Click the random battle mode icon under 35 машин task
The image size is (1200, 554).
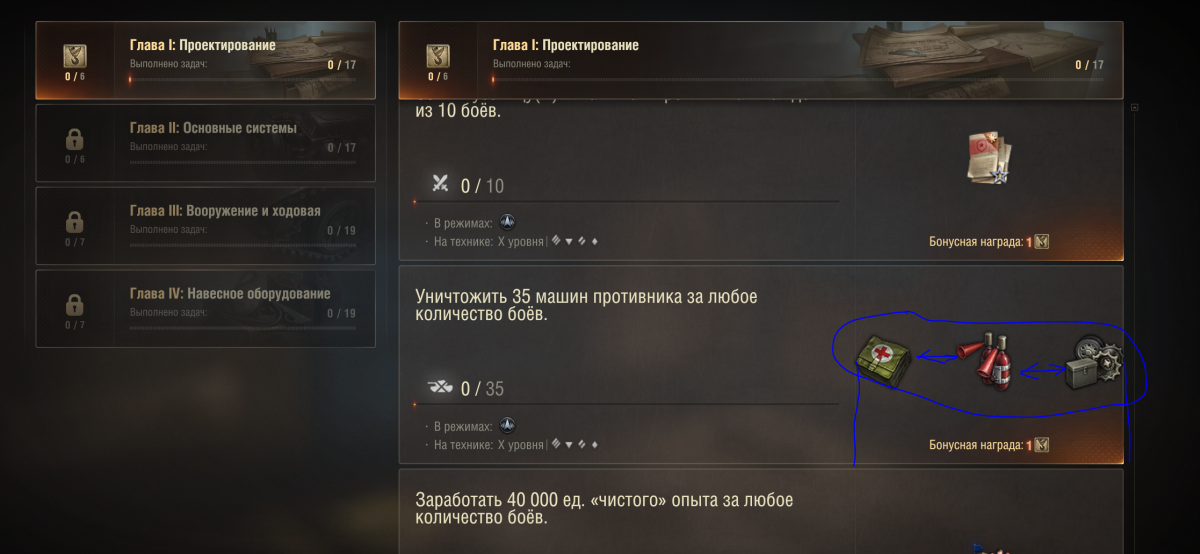pos(508,424)
